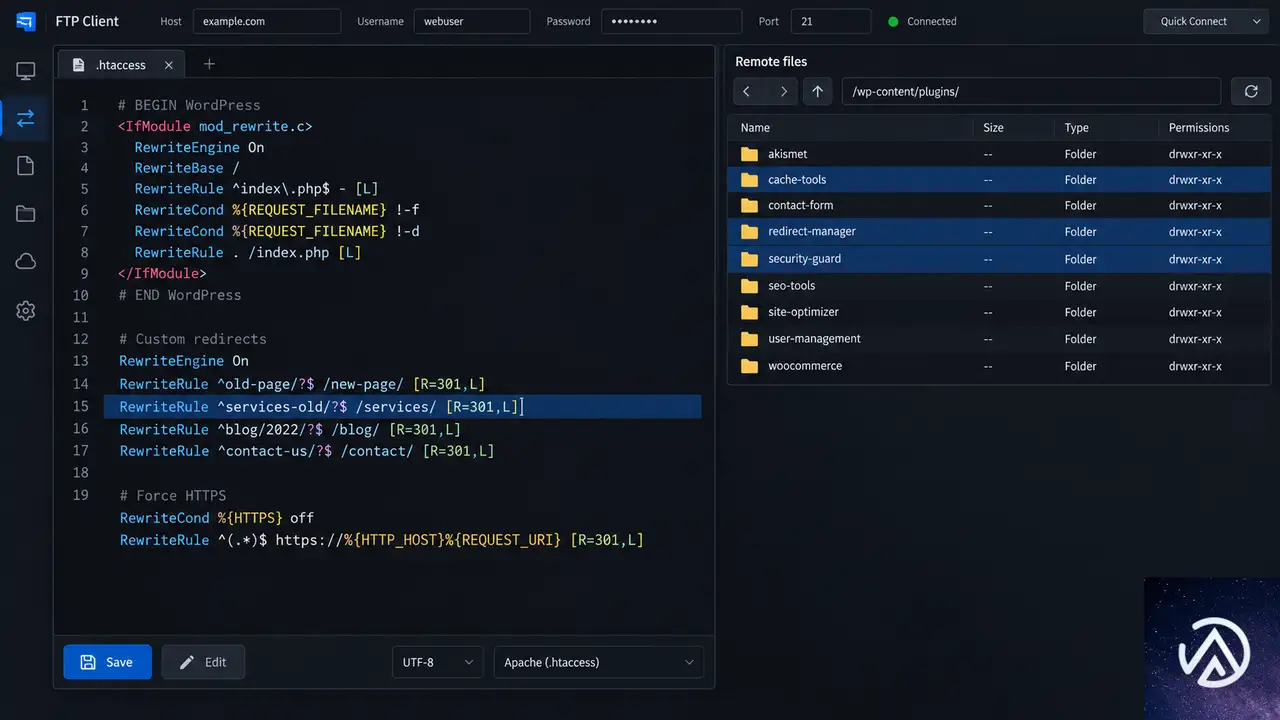Click the remote path field
This screenshot has width=1280, height=720.
click(1031, 91)
